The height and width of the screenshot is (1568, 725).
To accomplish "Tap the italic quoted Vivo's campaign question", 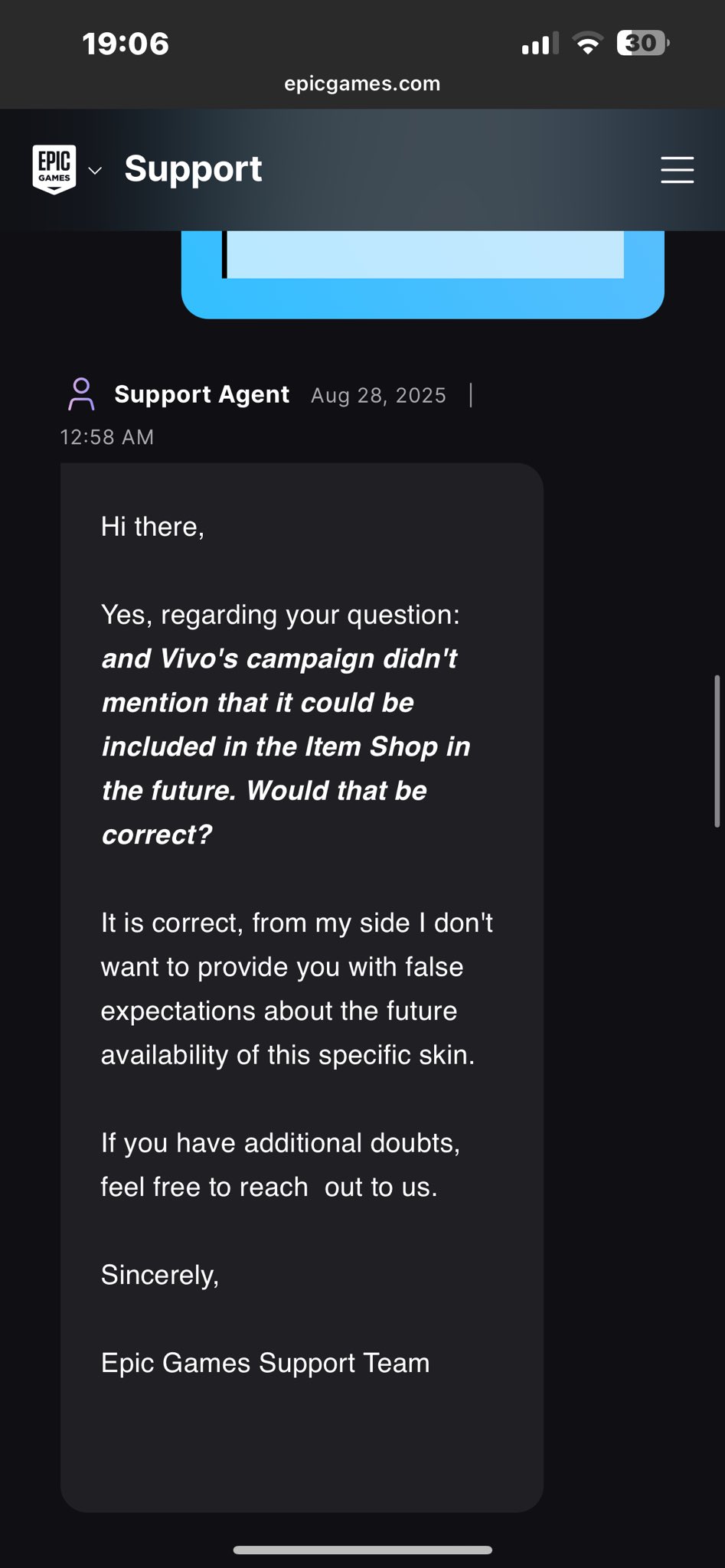I will tap(286, 746).
